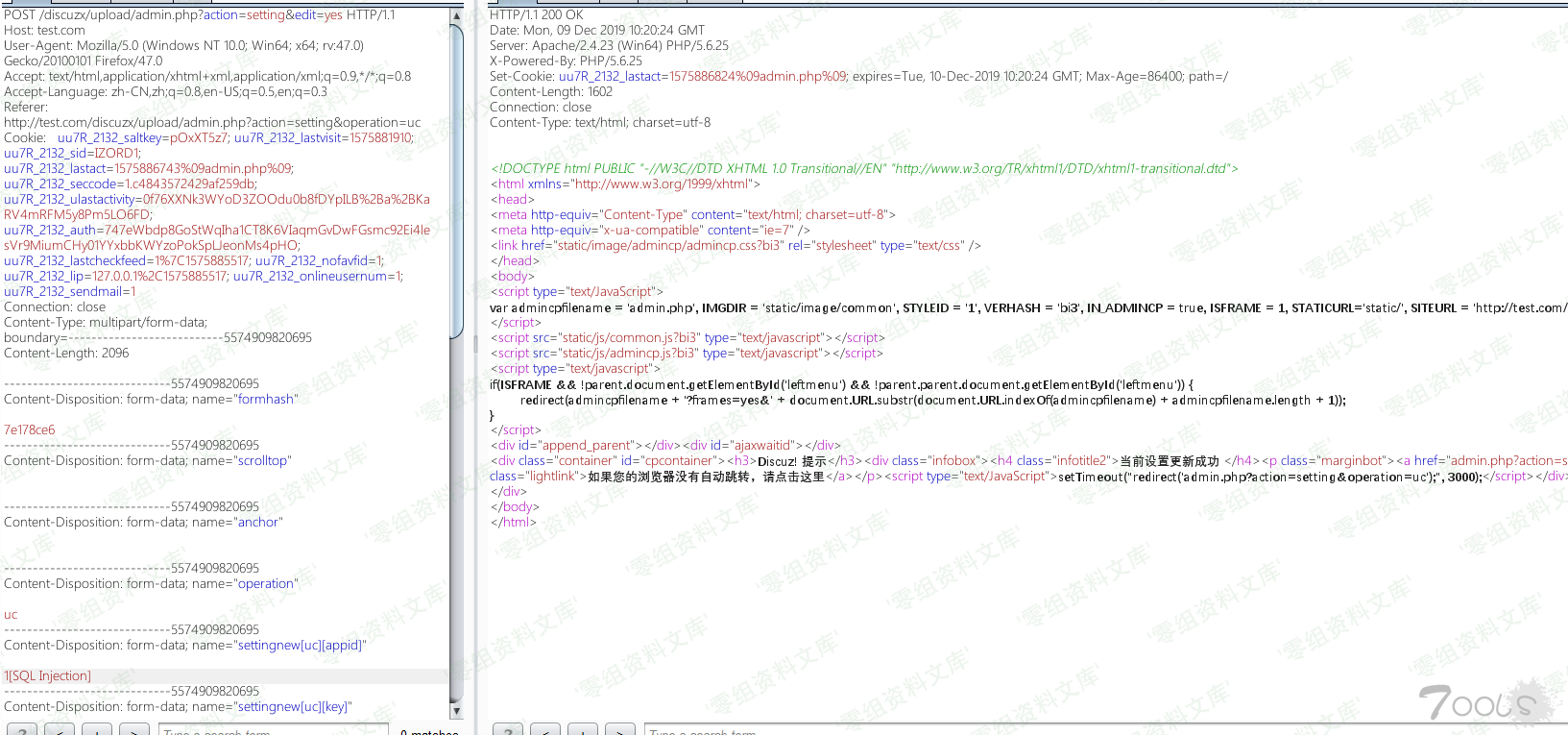Click the Accept-Language header line
The width and height of the screenshot is (1568, 735).
[165, 91]
